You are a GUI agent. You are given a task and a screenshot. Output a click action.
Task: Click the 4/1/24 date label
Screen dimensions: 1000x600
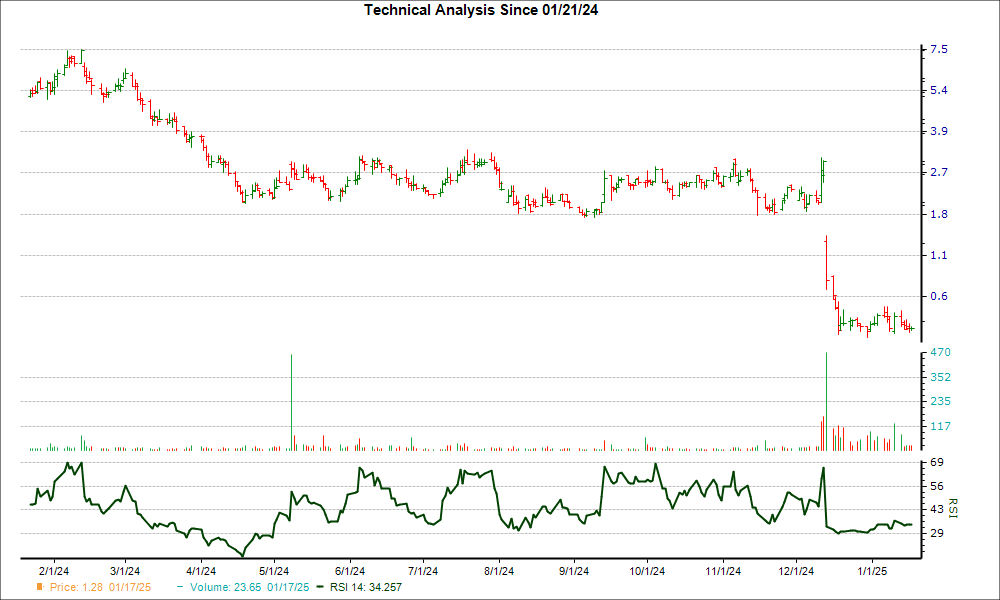click(x=201, y=571)
